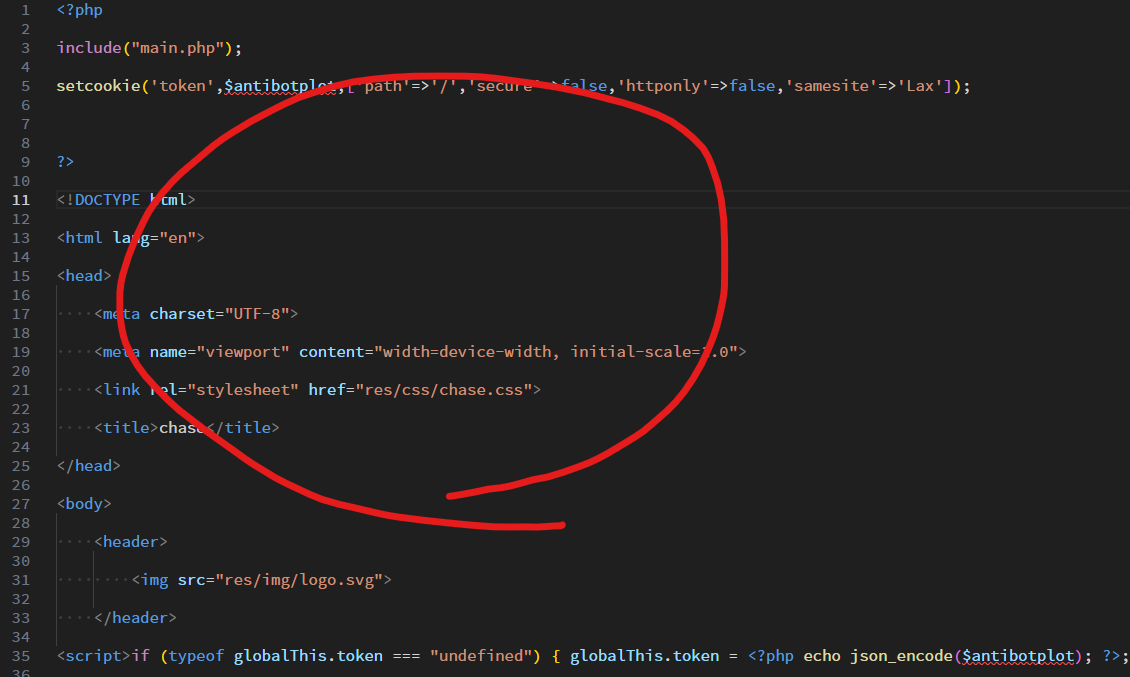
Task: Click $antibotplot inside json_encode call
Action: pyautogui.click(x=1018, y=656)
